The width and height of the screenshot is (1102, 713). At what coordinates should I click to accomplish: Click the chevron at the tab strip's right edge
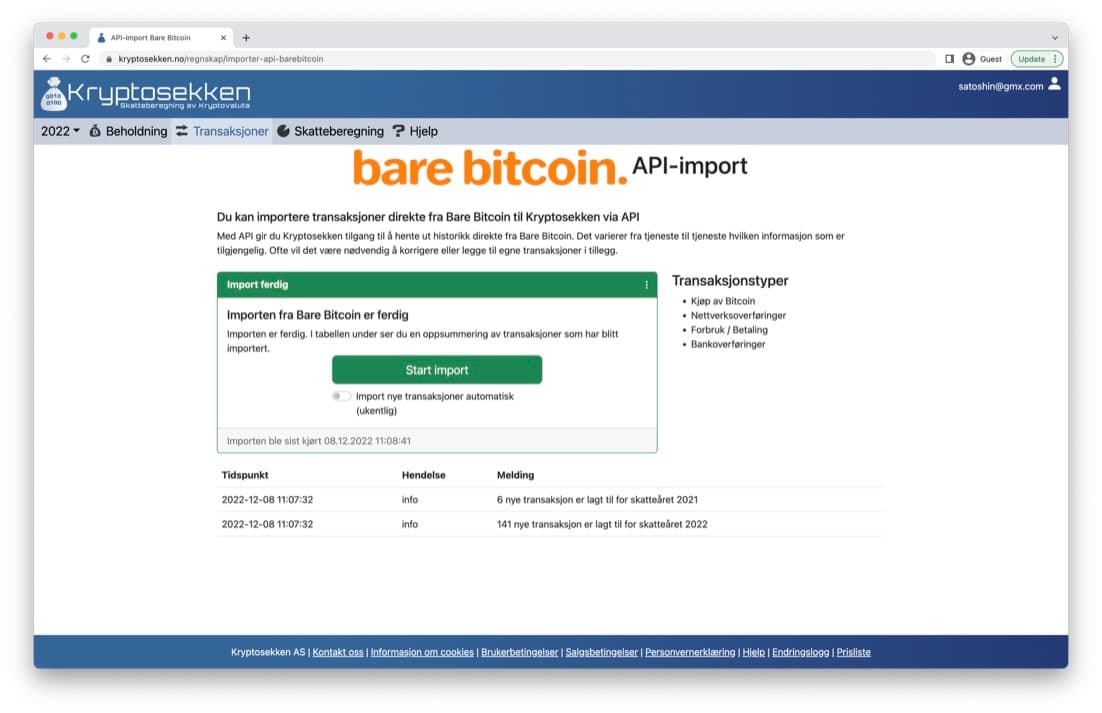[x=1054, y=37]
